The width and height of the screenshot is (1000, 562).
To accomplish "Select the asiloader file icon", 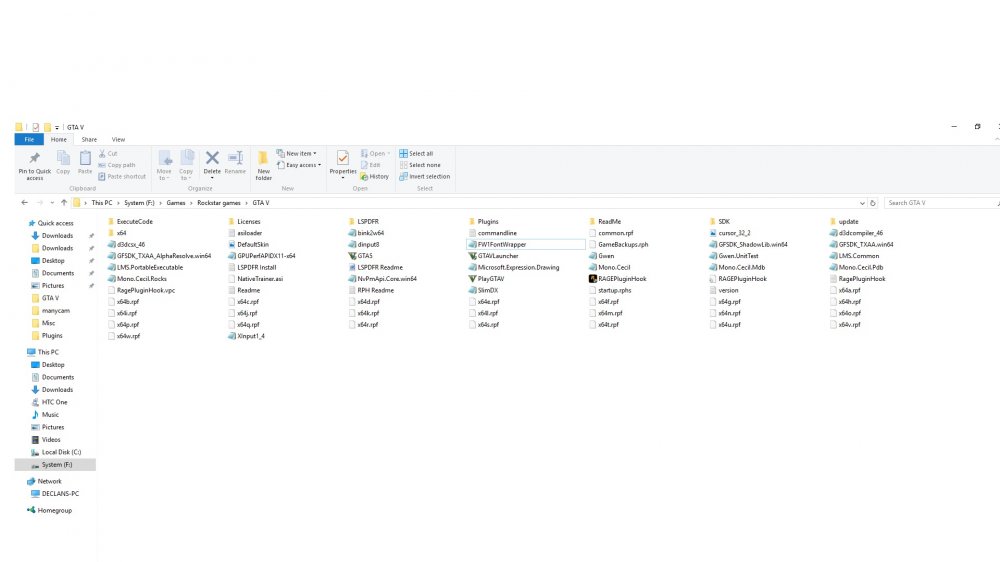I will (x=232, y=233).
